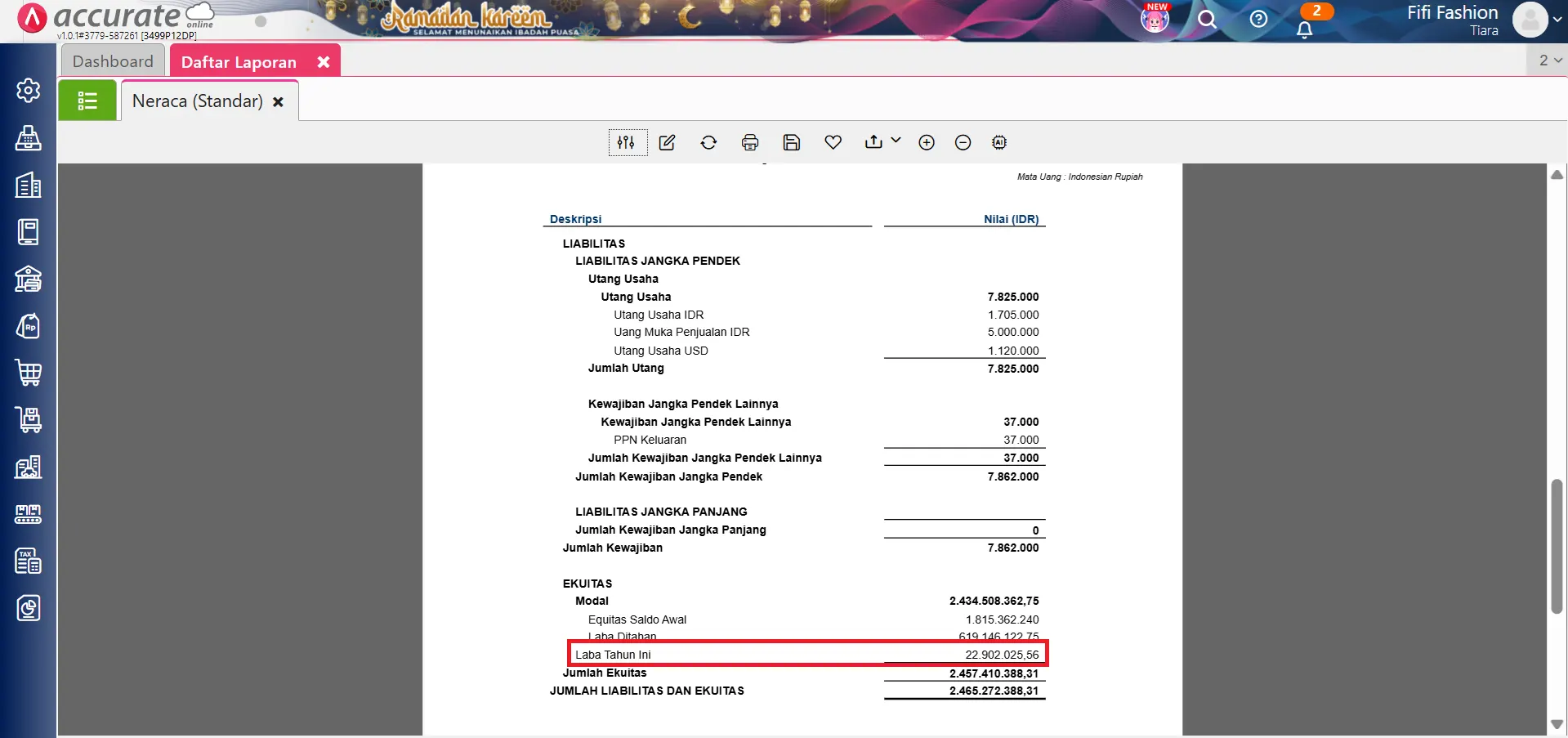Viewport: 1568px width, 738px height.
Task: Open the report filter settings icon
Action: click(x=627, y=142)
